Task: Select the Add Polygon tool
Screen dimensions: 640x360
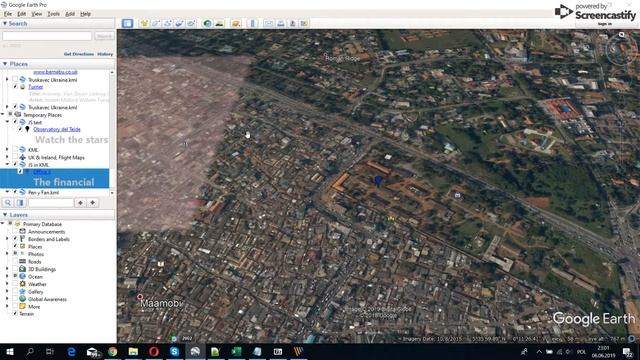Action: 156,23
